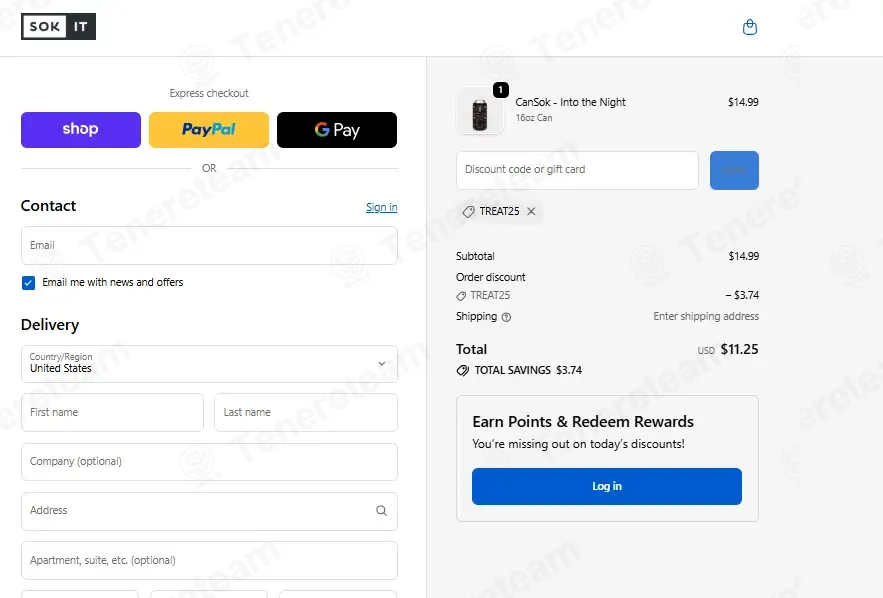Click the shipping help question mark icon
Viewport: 883px width, 598px height.
click(506, 317)
